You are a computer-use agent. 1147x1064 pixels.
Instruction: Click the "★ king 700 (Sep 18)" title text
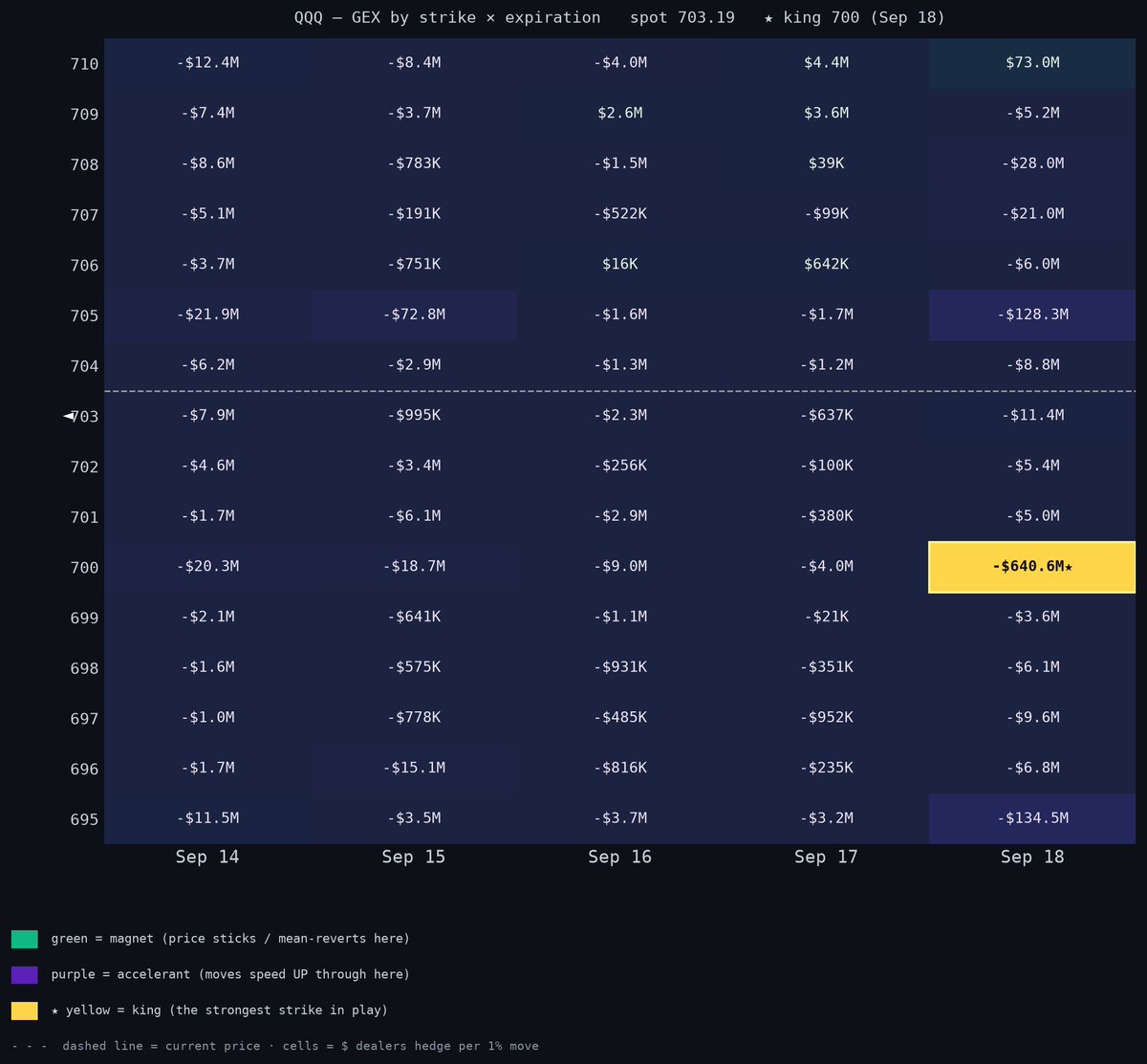(855, 17)
